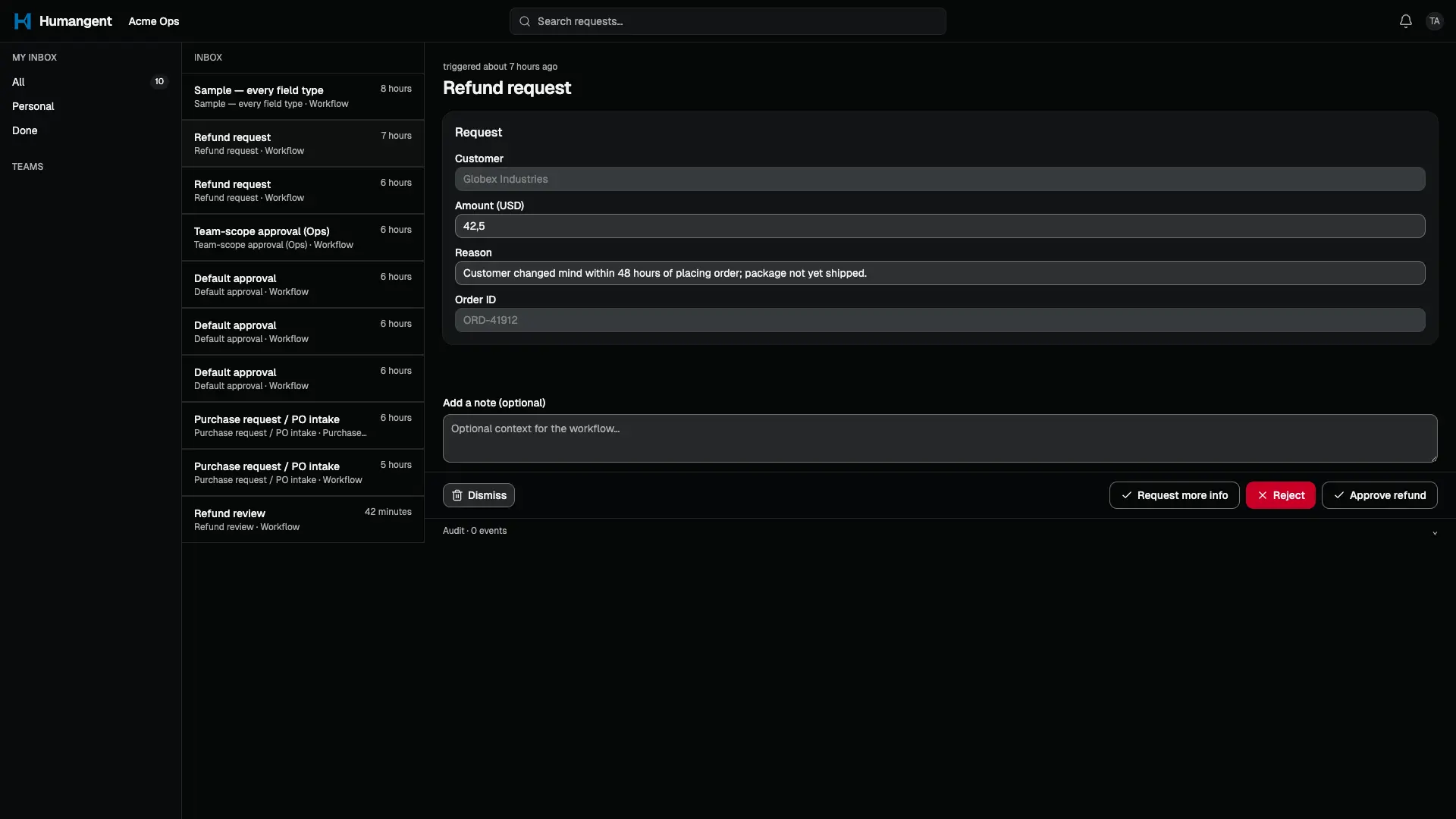Open Team-scope approval (Ops) item
The image size is (1456, 819).
click(303, 237)
